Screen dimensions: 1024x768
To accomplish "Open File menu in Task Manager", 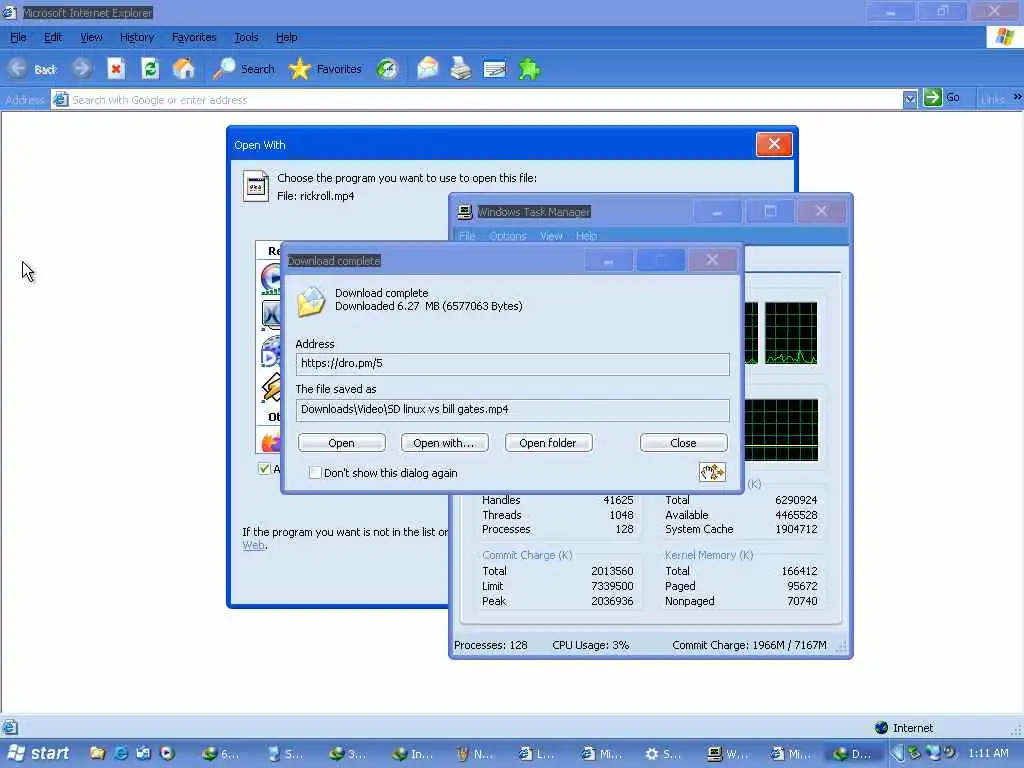I will click(467, 236).
